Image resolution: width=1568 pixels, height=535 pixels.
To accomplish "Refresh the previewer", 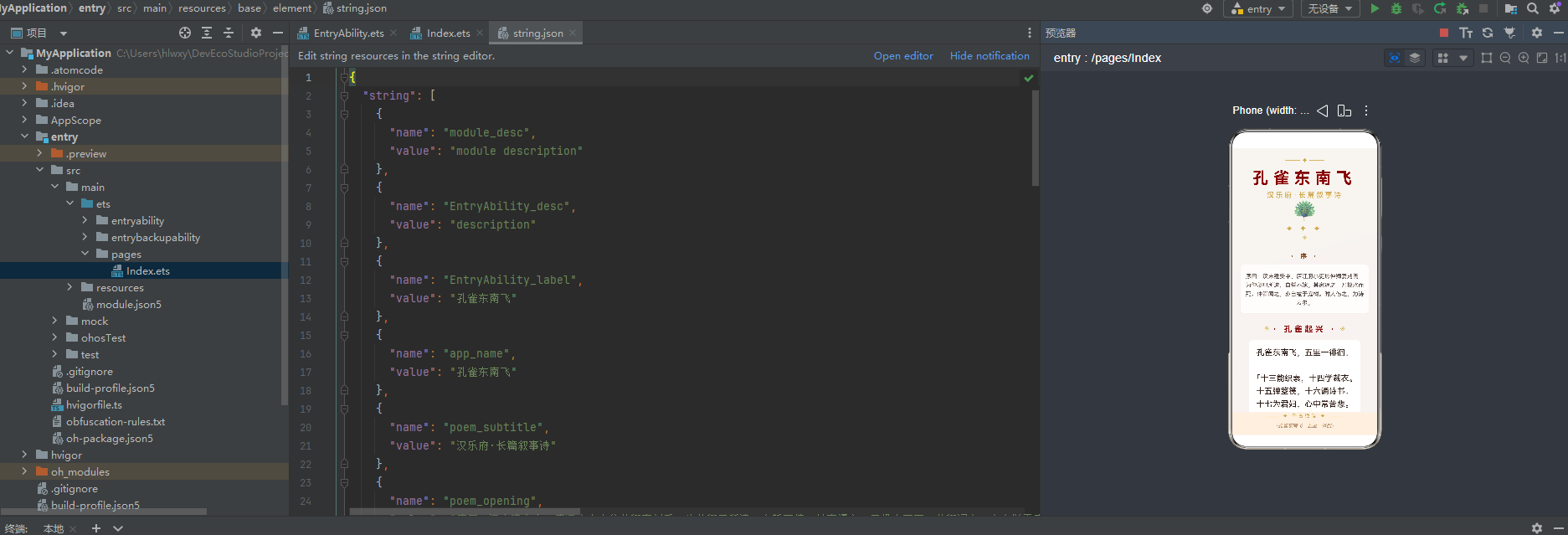I will (x=1488, y=33).
